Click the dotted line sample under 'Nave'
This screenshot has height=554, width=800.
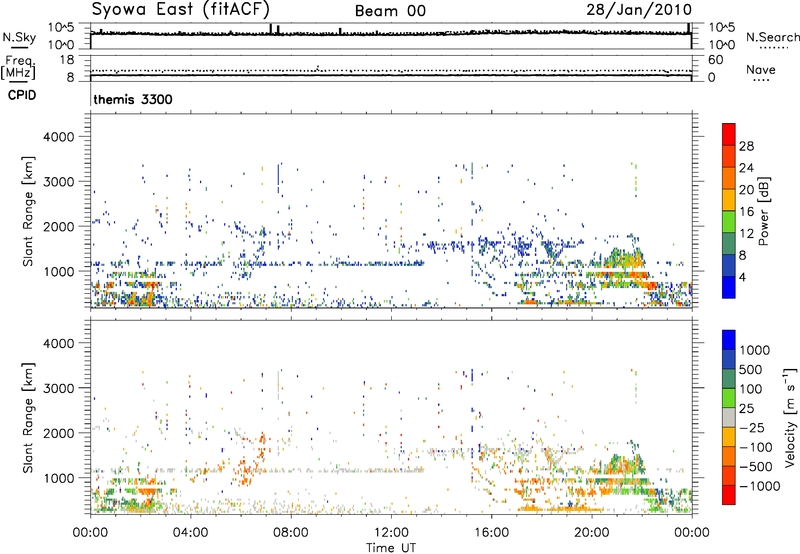tap(761, 80)
